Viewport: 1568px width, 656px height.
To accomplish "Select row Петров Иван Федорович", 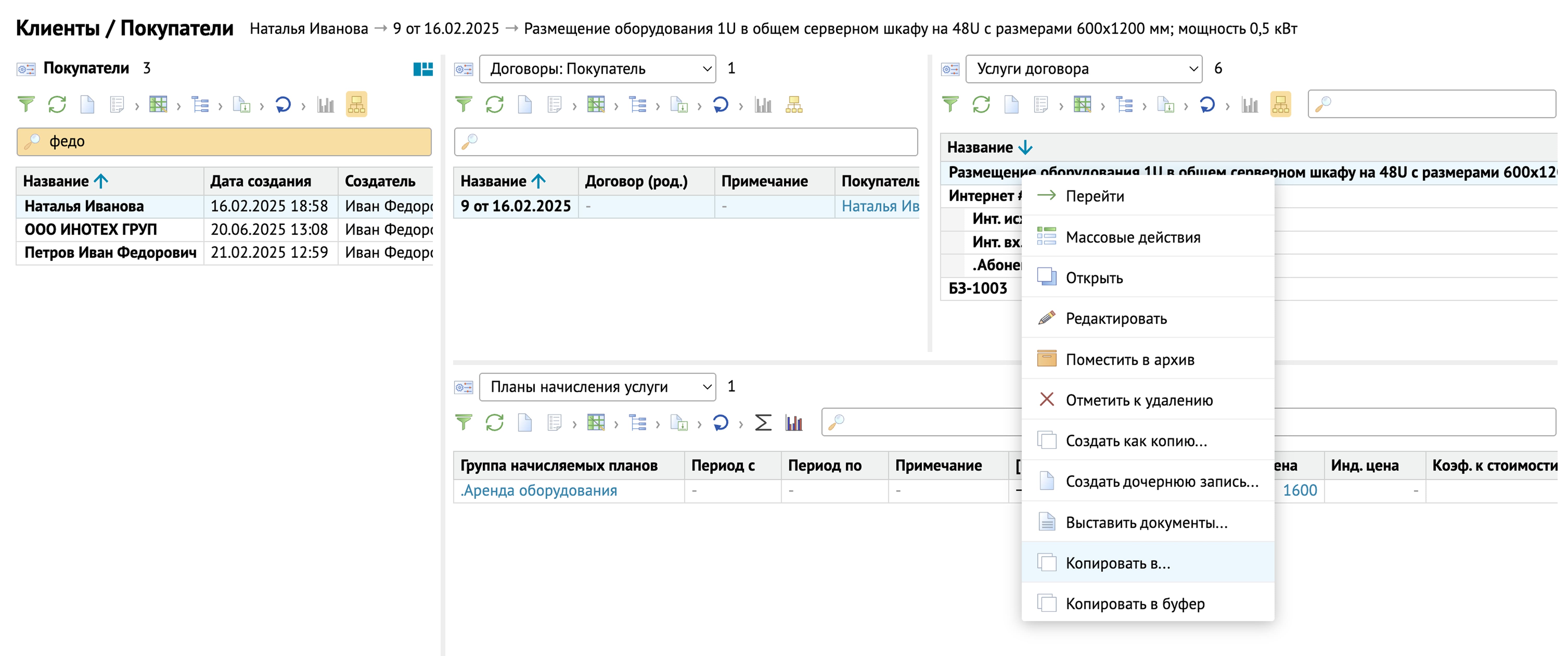I will click(224, 253).
